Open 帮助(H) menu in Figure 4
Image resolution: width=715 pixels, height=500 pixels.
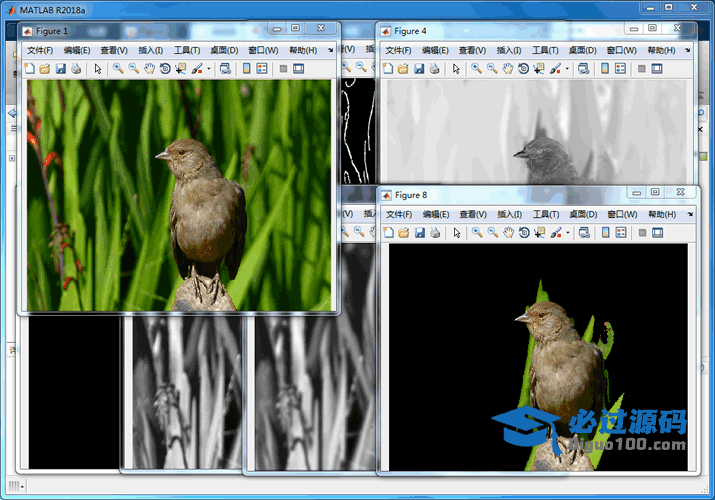(x=661, y=50)
